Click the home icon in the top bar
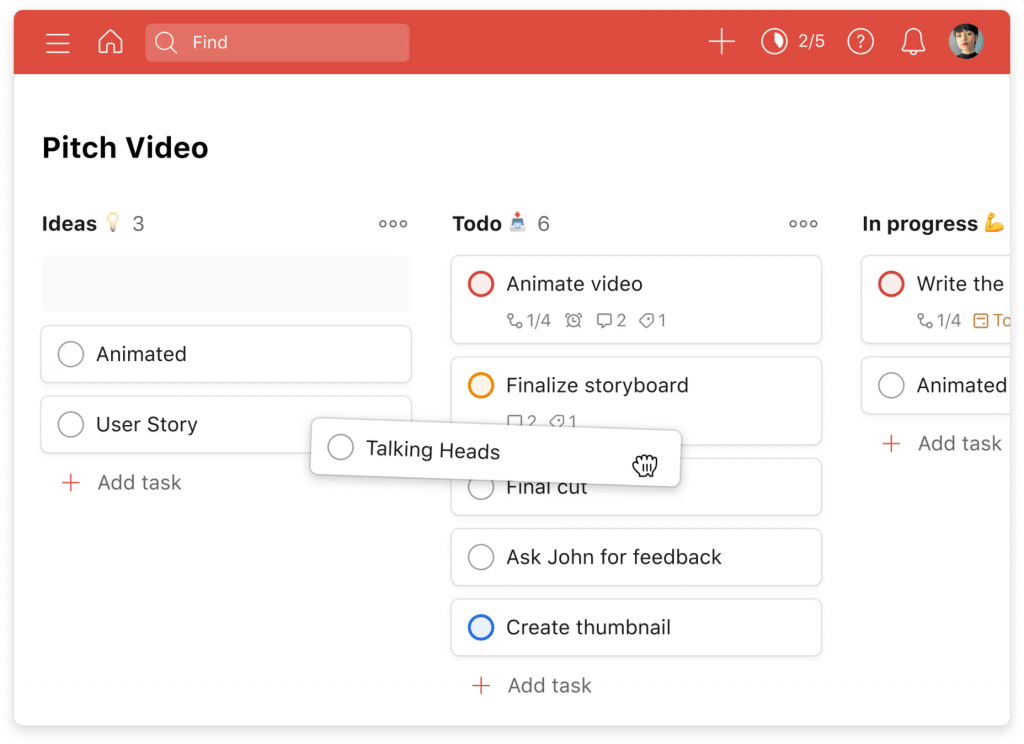1024x744 pixels. (110, 42)
